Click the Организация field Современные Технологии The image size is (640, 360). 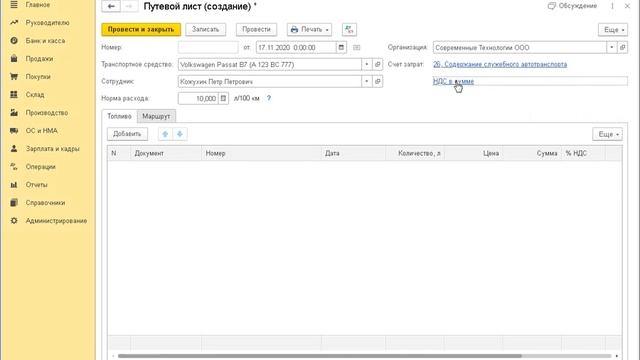(520, 47)
